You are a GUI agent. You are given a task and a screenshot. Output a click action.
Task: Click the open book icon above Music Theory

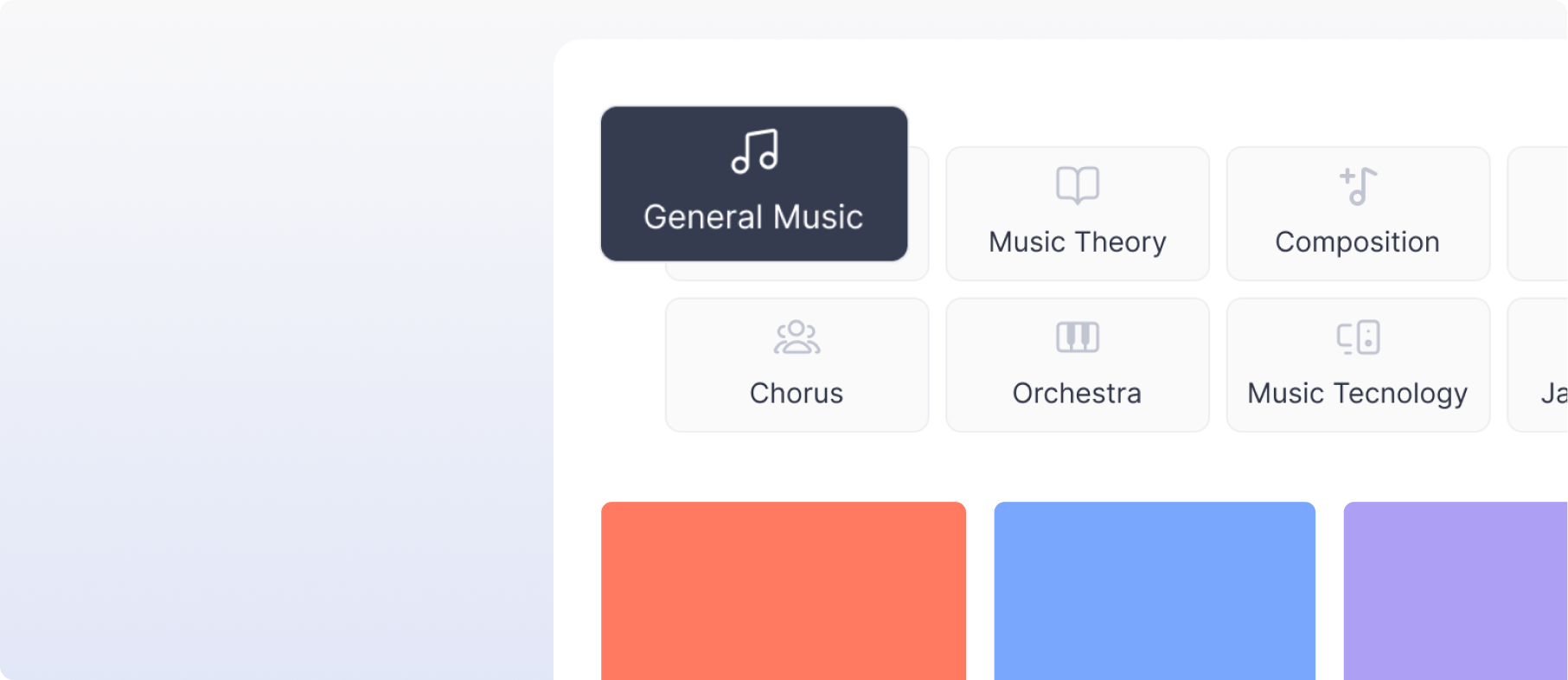[1077, 184]
